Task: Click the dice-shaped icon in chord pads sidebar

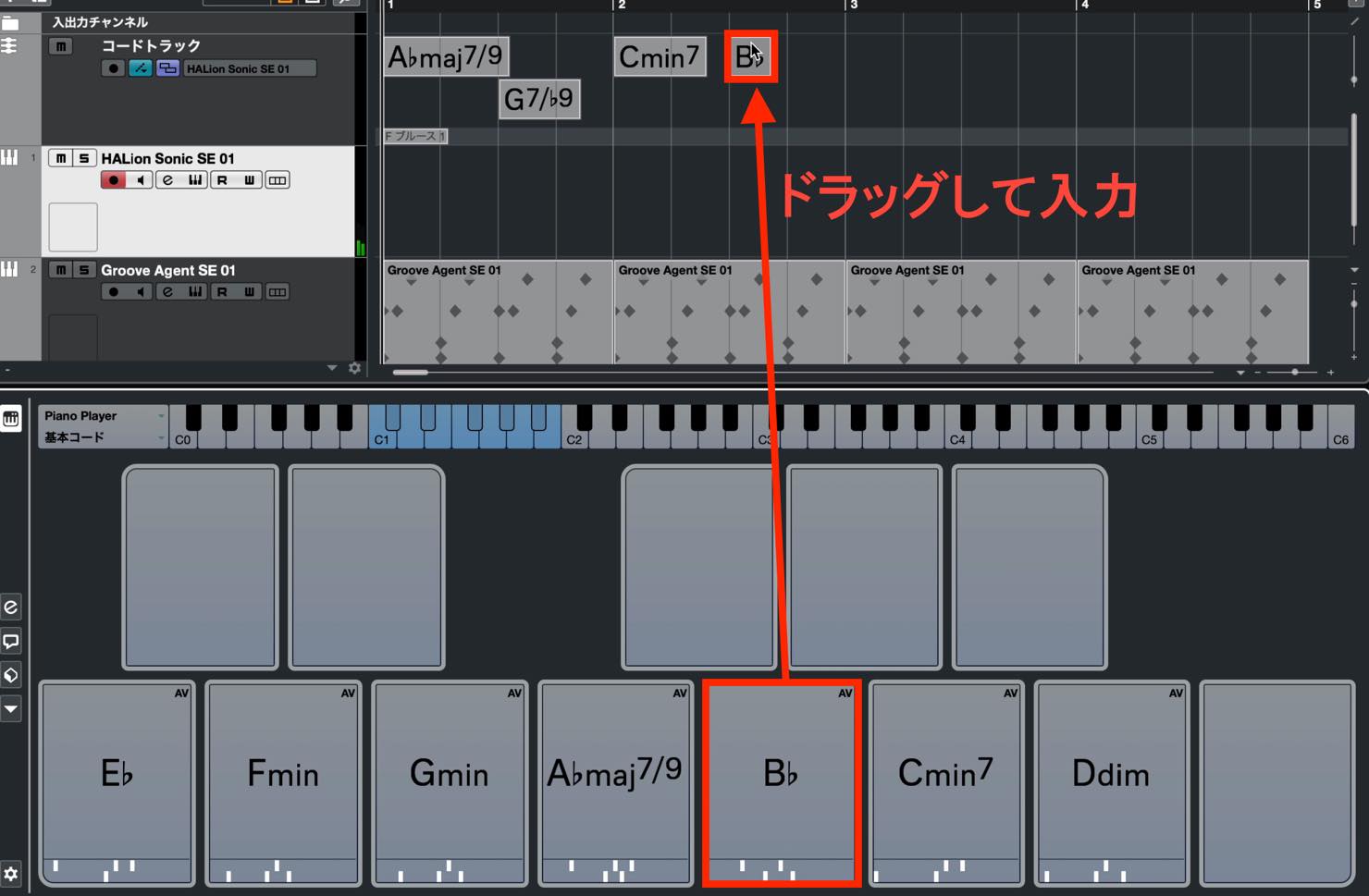Action: point(11,675)
